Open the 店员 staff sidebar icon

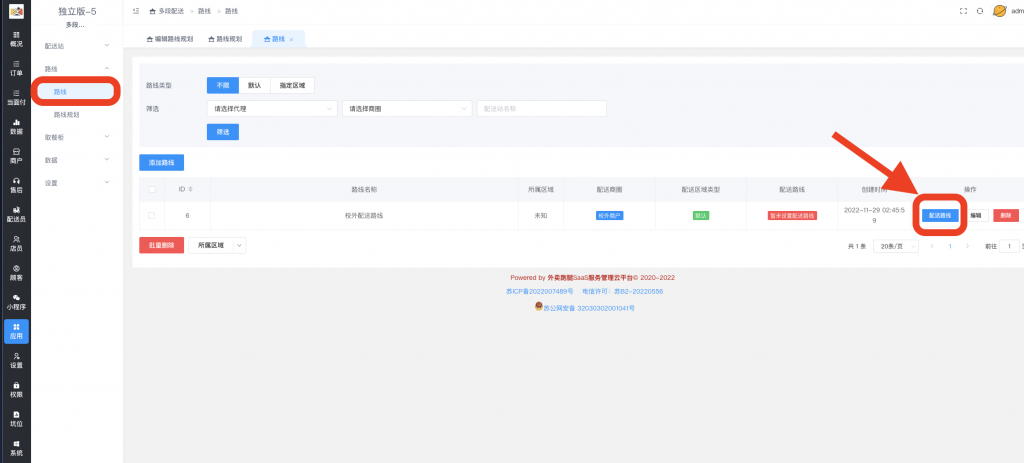[16, 244]
